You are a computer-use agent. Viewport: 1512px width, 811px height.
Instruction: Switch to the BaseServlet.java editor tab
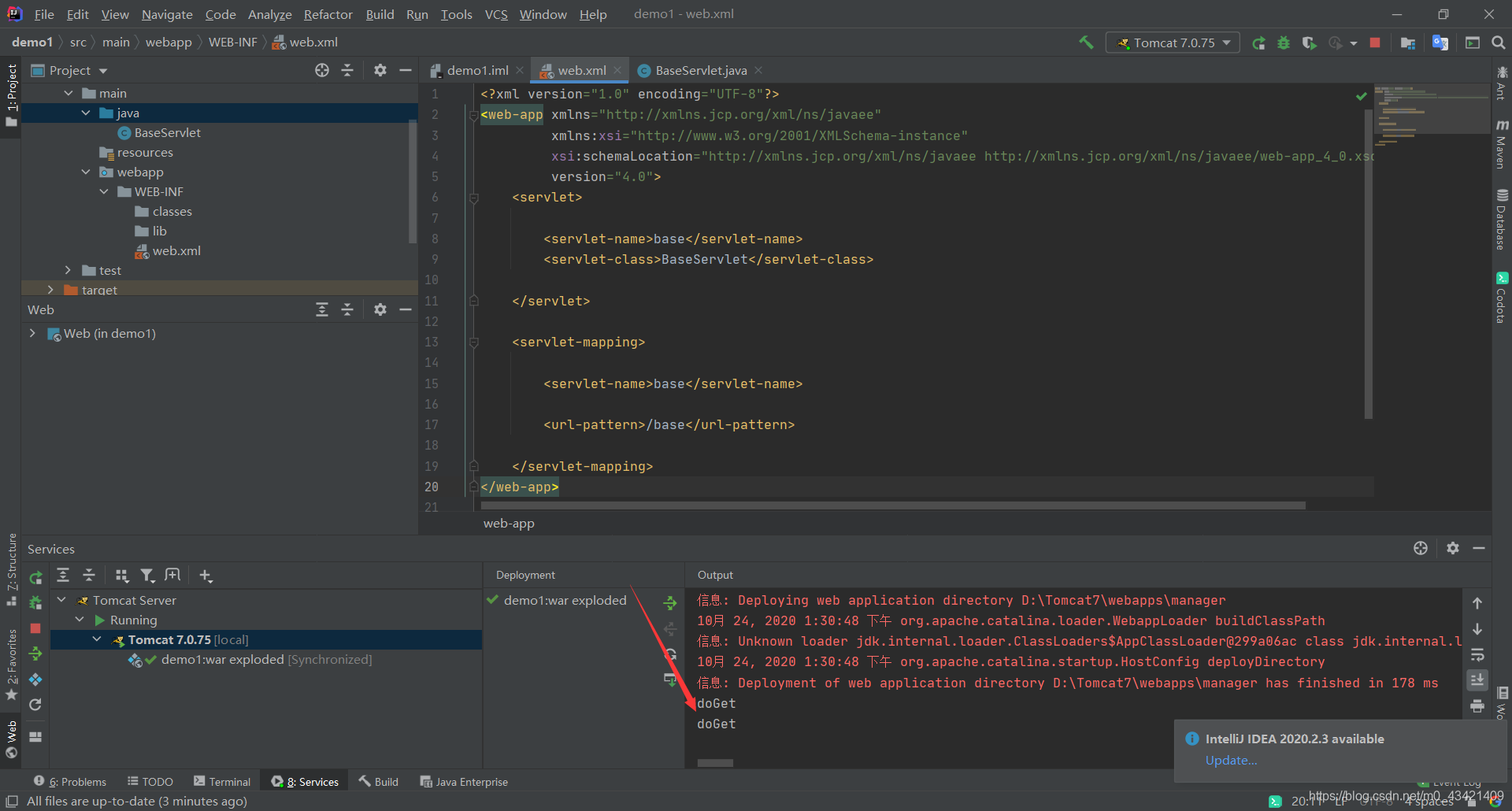[700, 70]
